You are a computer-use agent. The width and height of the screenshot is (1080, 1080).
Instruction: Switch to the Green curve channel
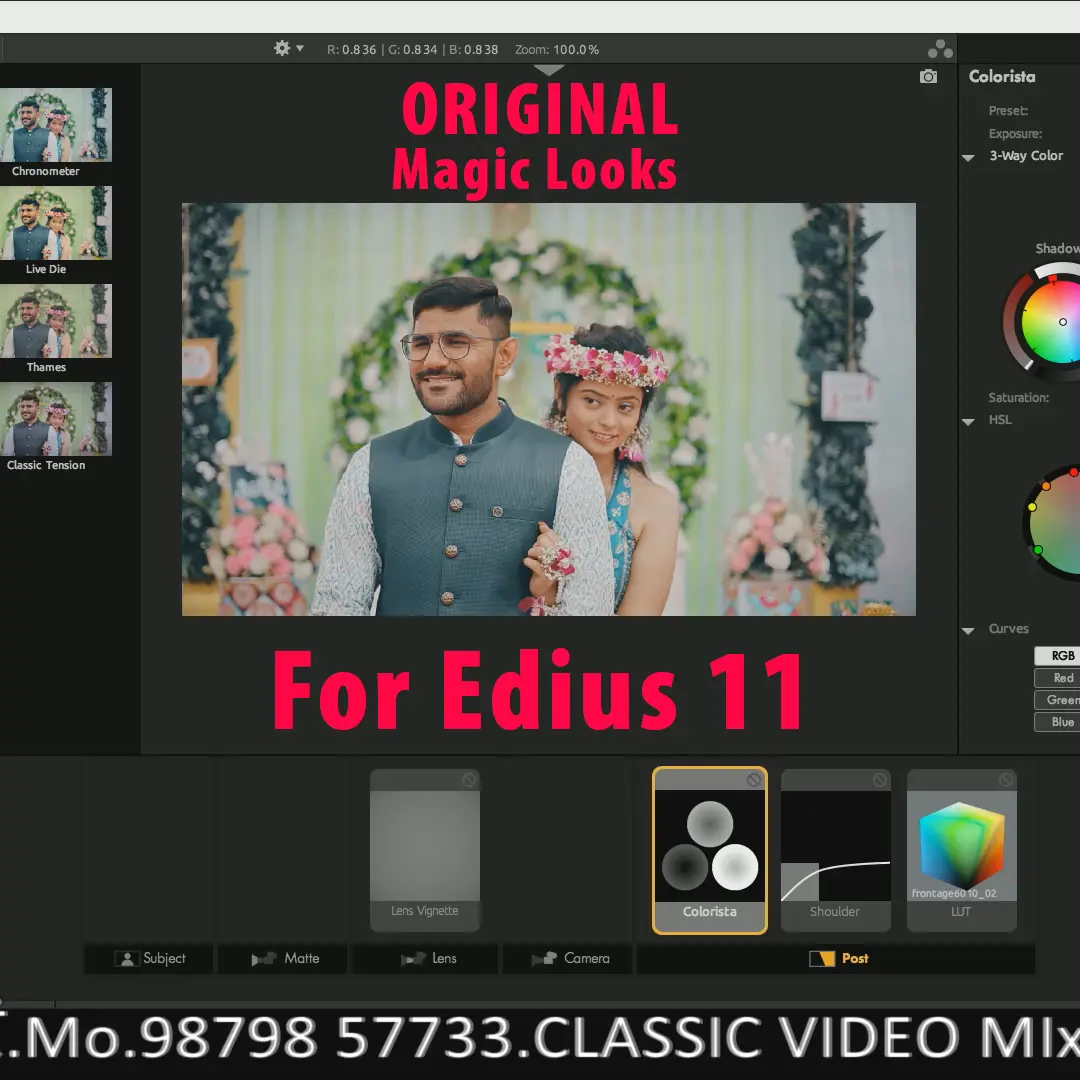coord(1057,700)
